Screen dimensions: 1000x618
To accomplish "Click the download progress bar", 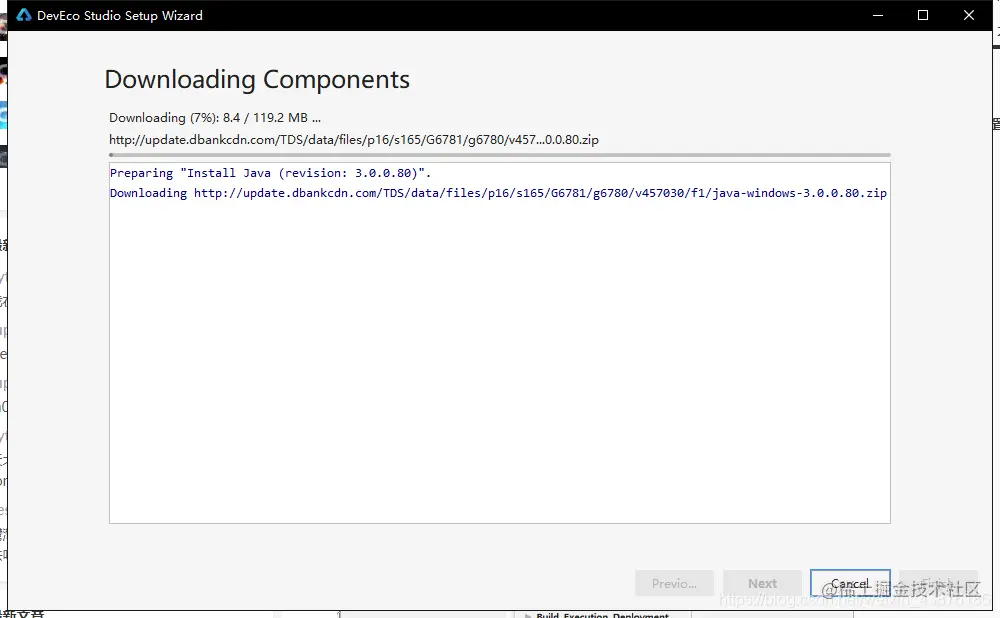I will pos(499,155).
